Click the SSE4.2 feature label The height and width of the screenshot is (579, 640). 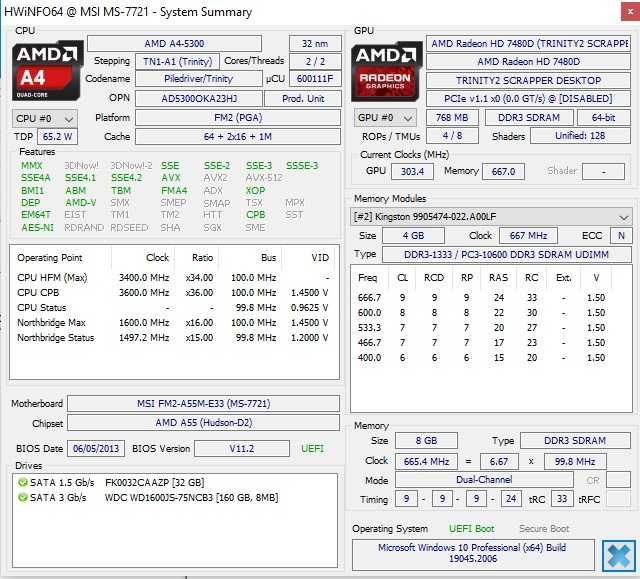(x=127, y=178)
